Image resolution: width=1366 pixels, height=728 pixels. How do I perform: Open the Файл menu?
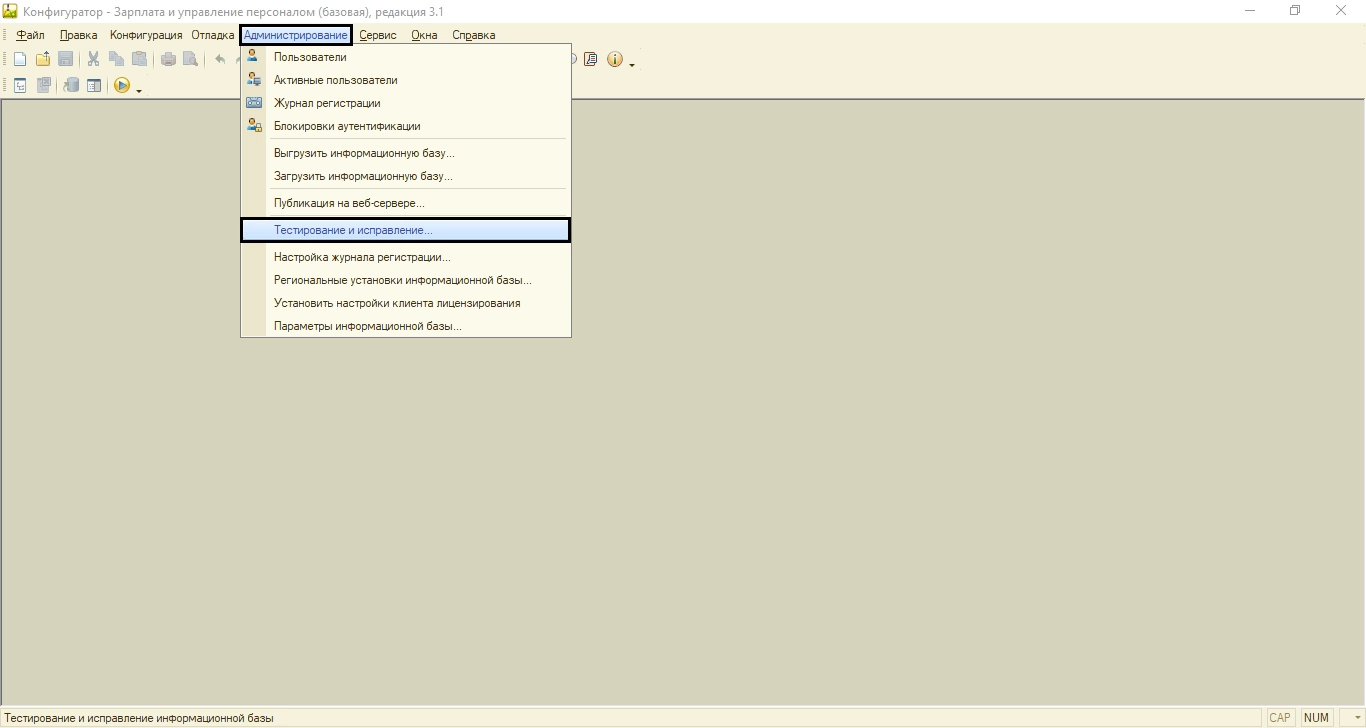(x=31, y=35)
